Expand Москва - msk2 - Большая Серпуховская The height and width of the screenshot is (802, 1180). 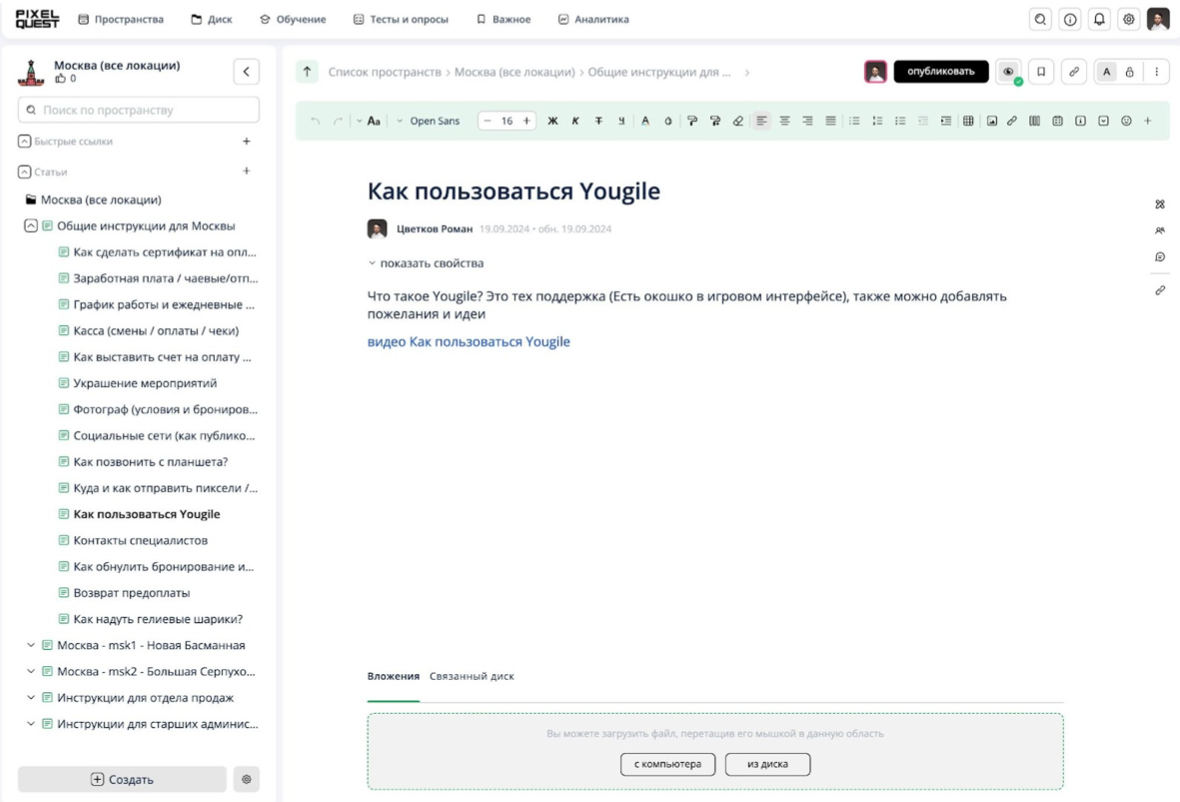31,671
